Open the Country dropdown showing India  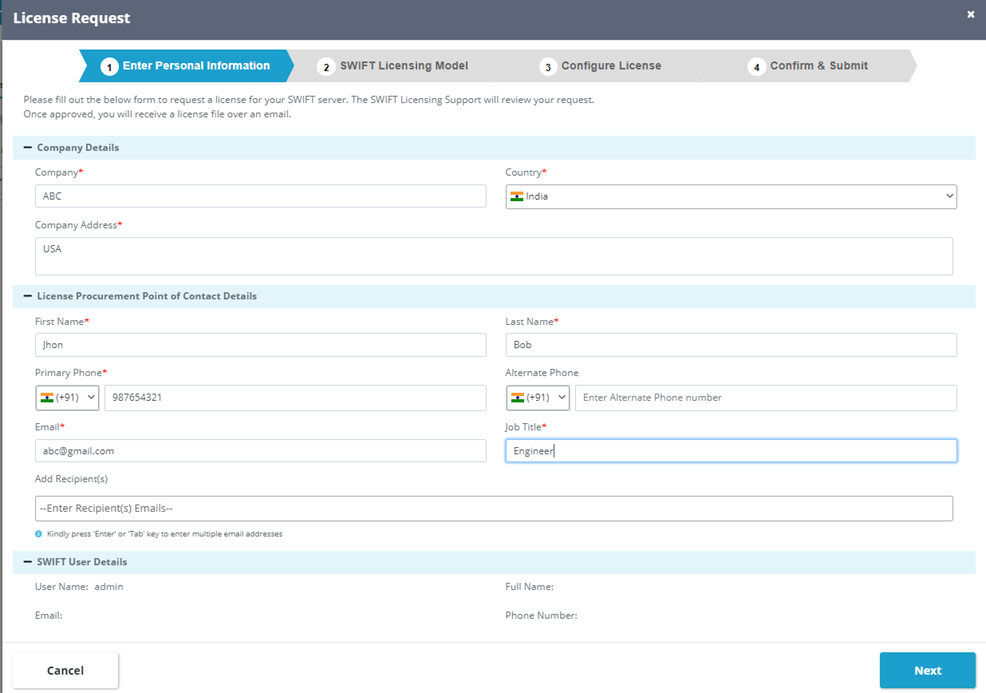731,196
